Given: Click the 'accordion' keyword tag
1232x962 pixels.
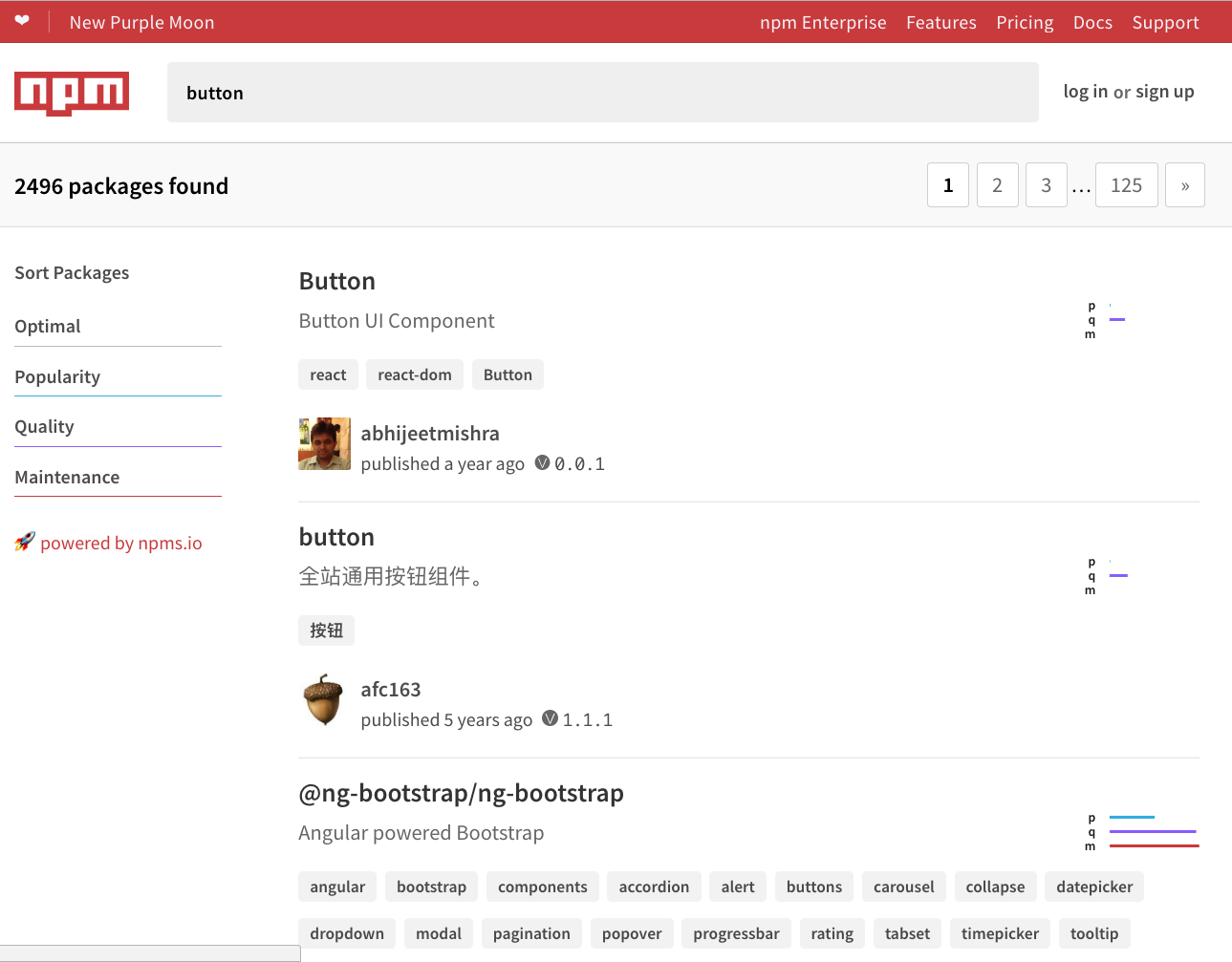Looking at the screenshot, I should 654,887.
